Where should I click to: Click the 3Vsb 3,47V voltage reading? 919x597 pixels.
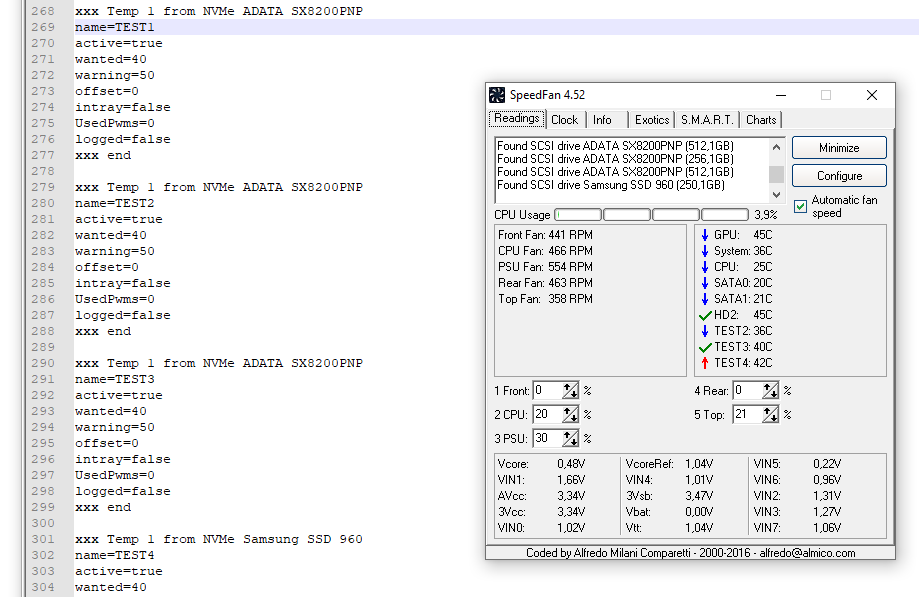pyautogui.click(x=669, y=496)
